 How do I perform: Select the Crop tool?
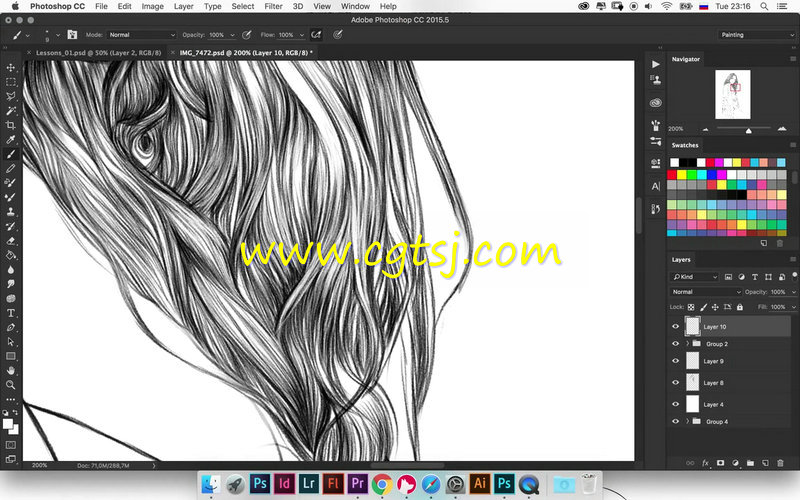[10, 125]
